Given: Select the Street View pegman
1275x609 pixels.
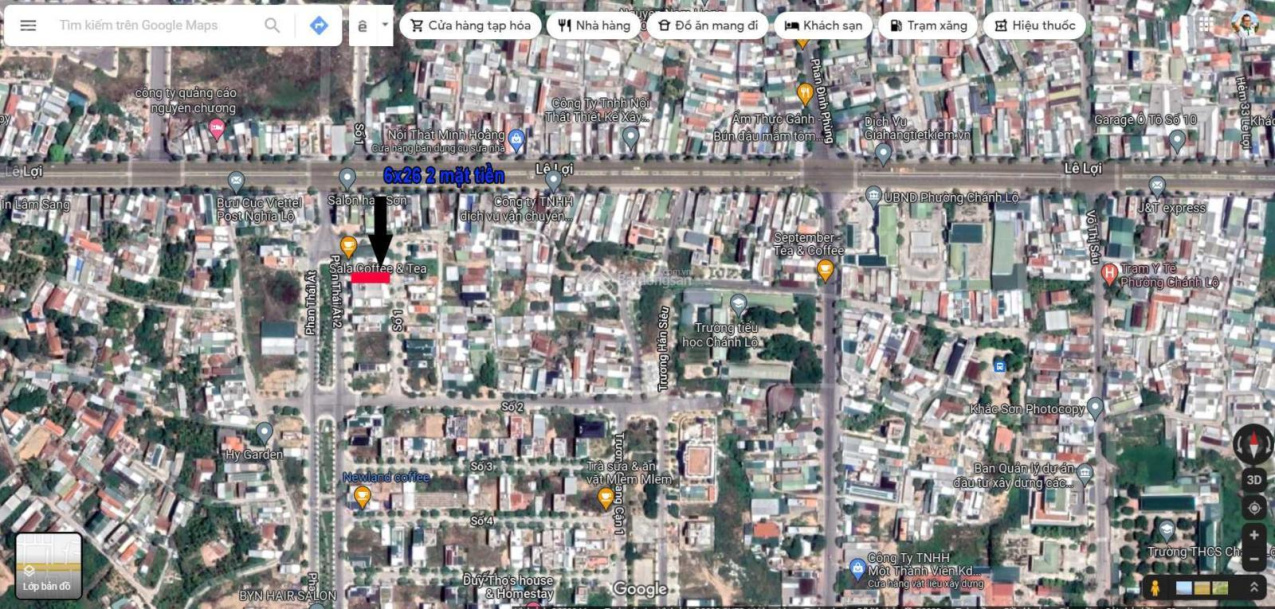Looking at the screenshot, I should tap(1157, 588).
